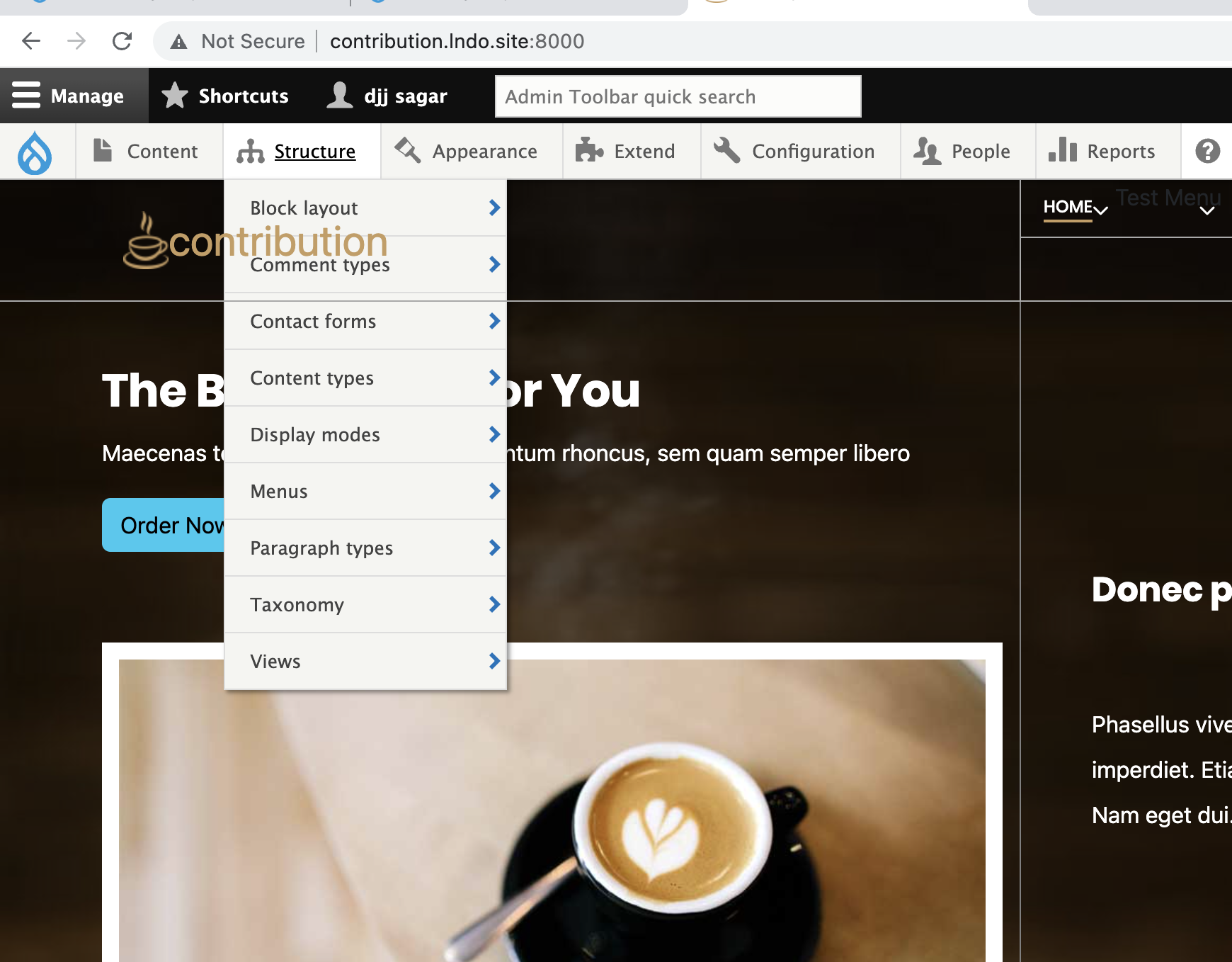This screenshot has width=1232, height=962.
Task: Open the Appearance paintbrush icon
Action: (x=406, y=151)
